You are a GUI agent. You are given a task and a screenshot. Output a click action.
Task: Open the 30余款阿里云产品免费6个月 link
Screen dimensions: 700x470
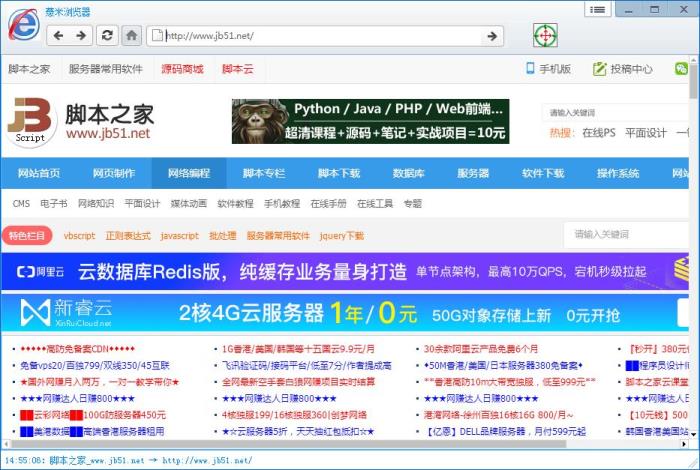click(481, 349)
